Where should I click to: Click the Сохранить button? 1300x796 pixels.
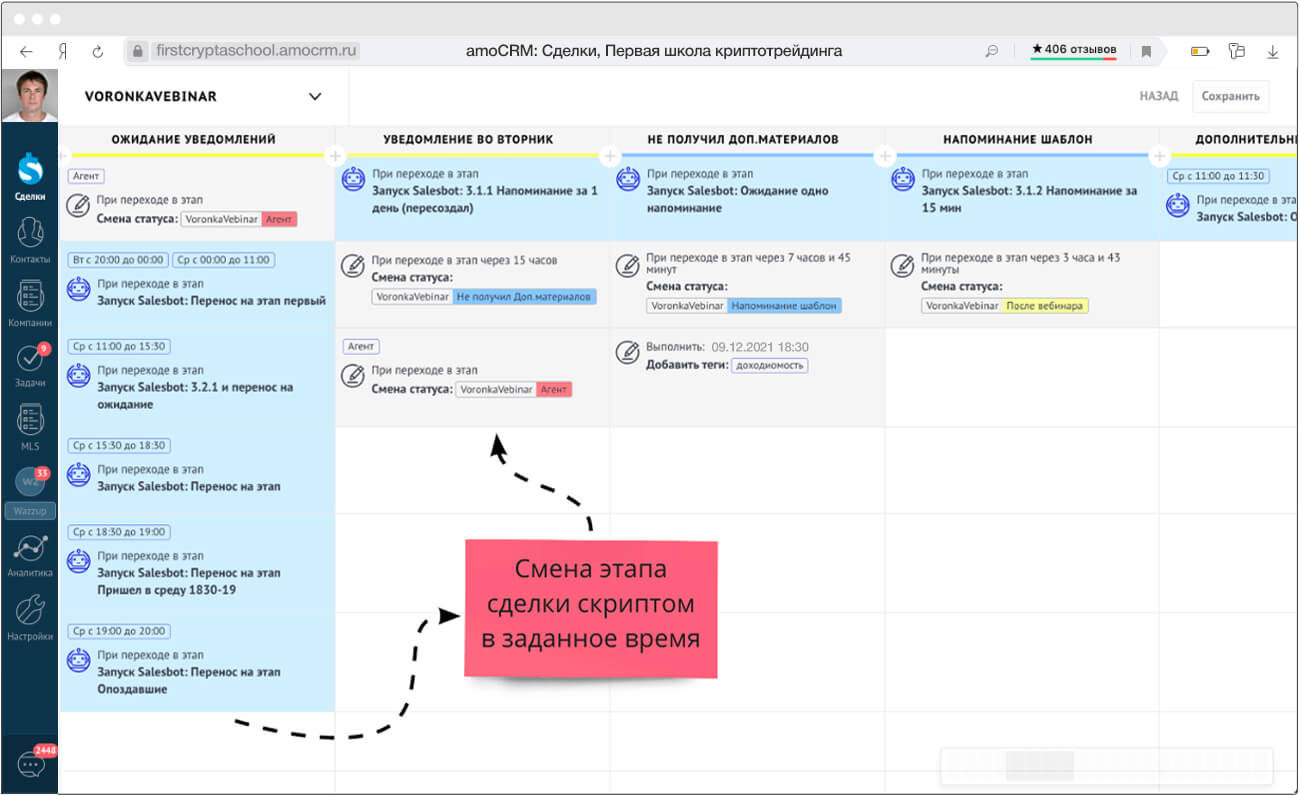[x=1231, y=97]
